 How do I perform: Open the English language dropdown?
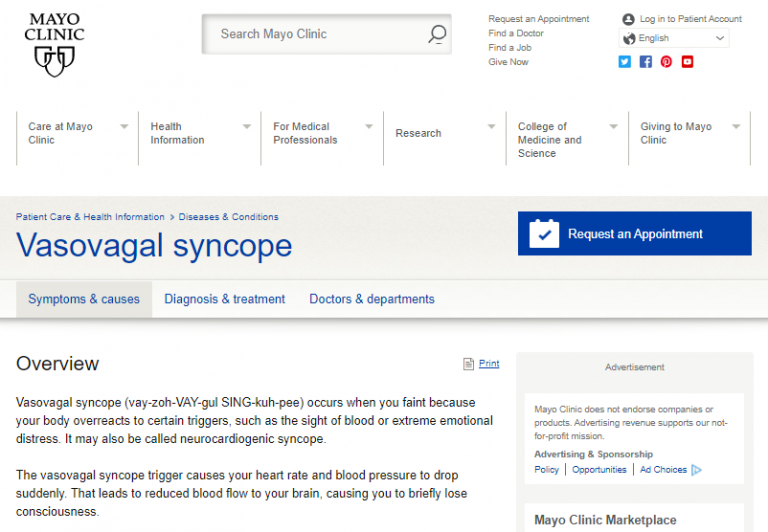674,38
